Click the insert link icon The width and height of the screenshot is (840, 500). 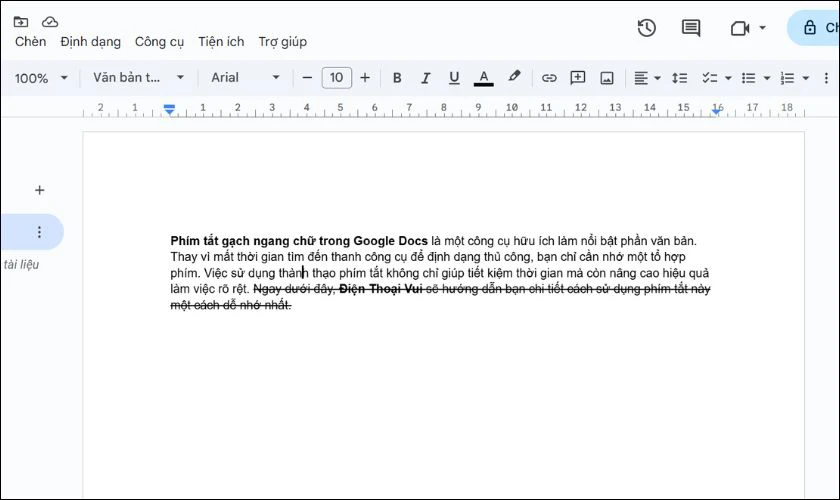coord(549,78)
